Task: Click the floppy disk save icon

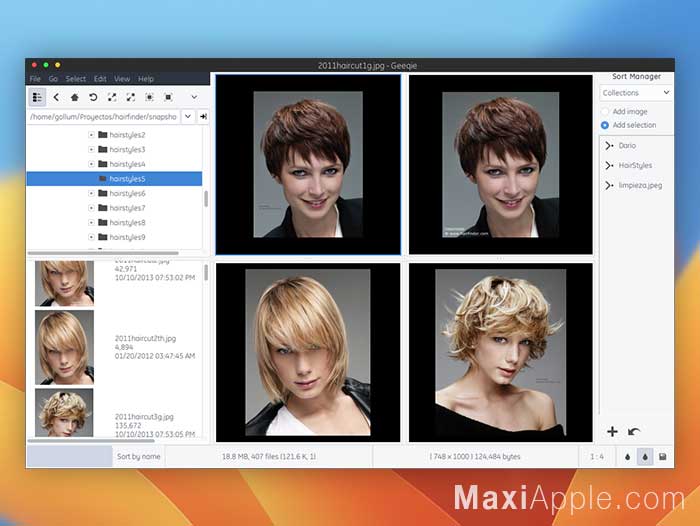Action: [662, 456]
